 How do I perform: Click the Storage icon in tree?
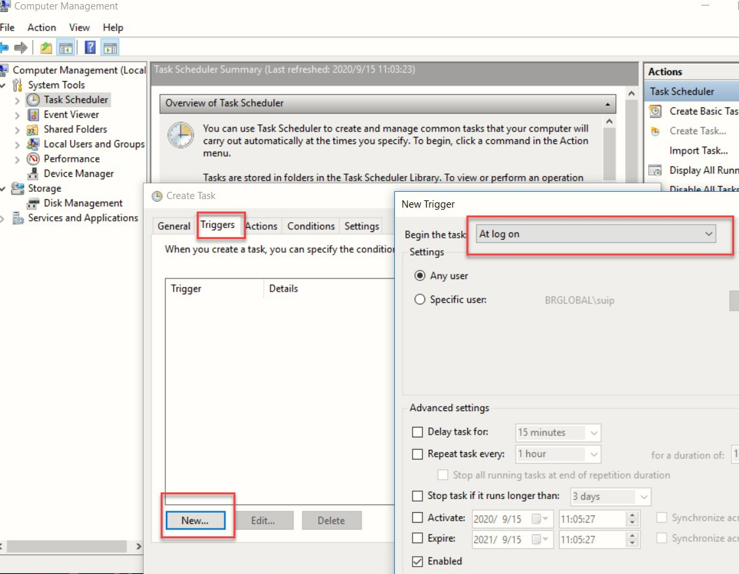pos(17,189)
